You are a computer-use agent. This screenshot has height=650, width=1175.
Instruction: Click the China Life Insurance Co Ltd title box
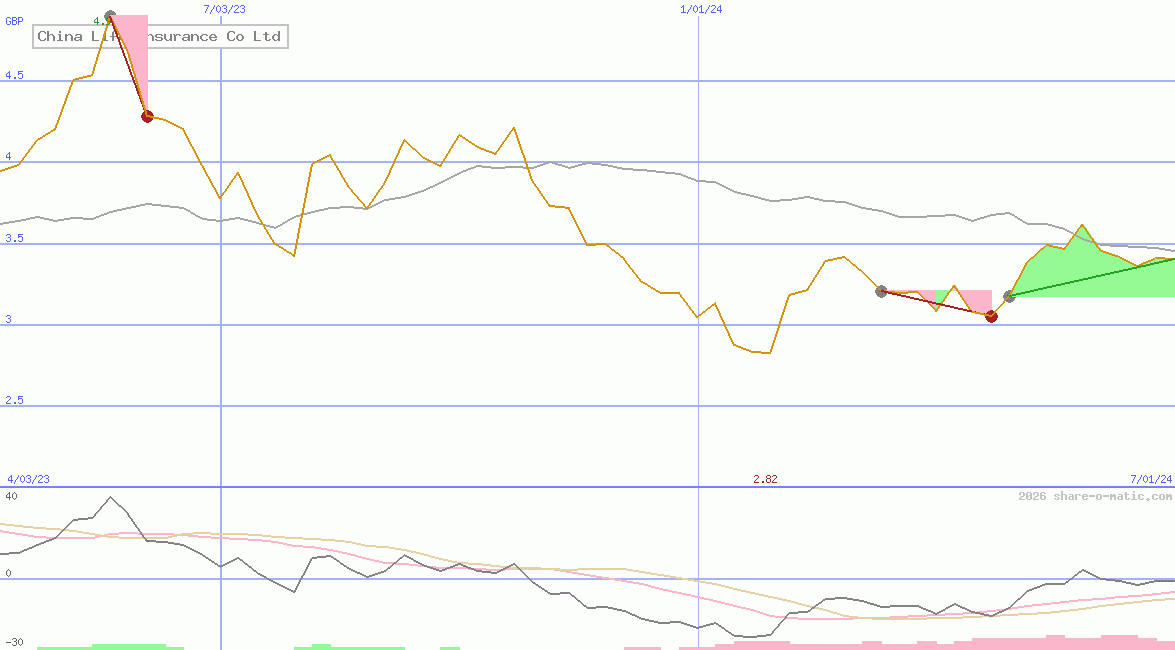(160, 37)
